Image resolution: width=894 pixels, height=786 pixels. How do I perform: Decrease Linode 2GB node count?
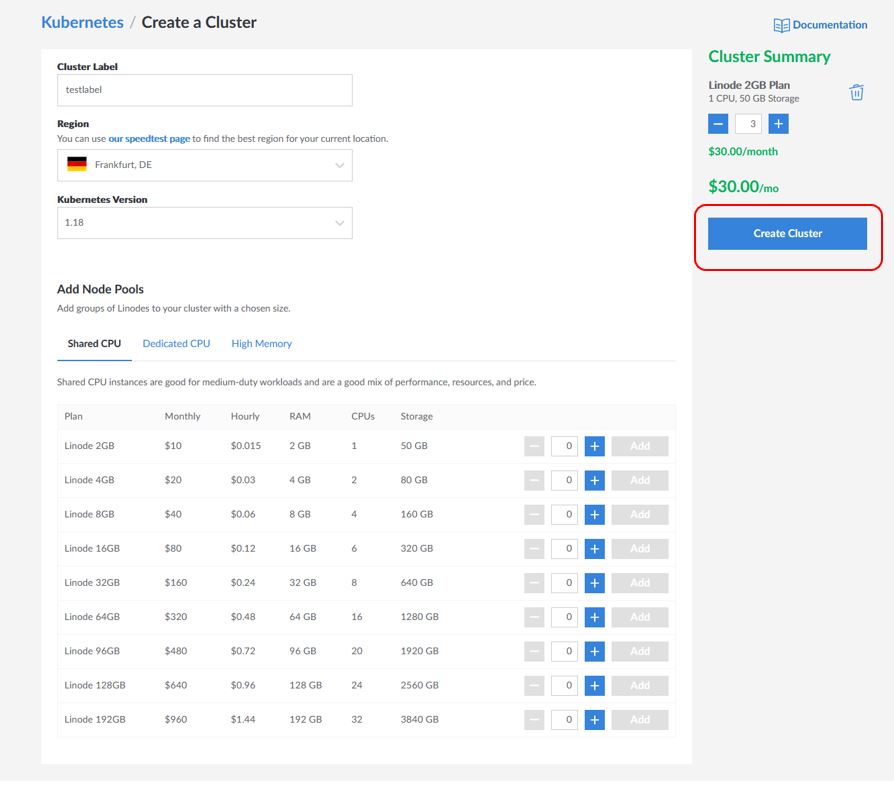point(534,446)
